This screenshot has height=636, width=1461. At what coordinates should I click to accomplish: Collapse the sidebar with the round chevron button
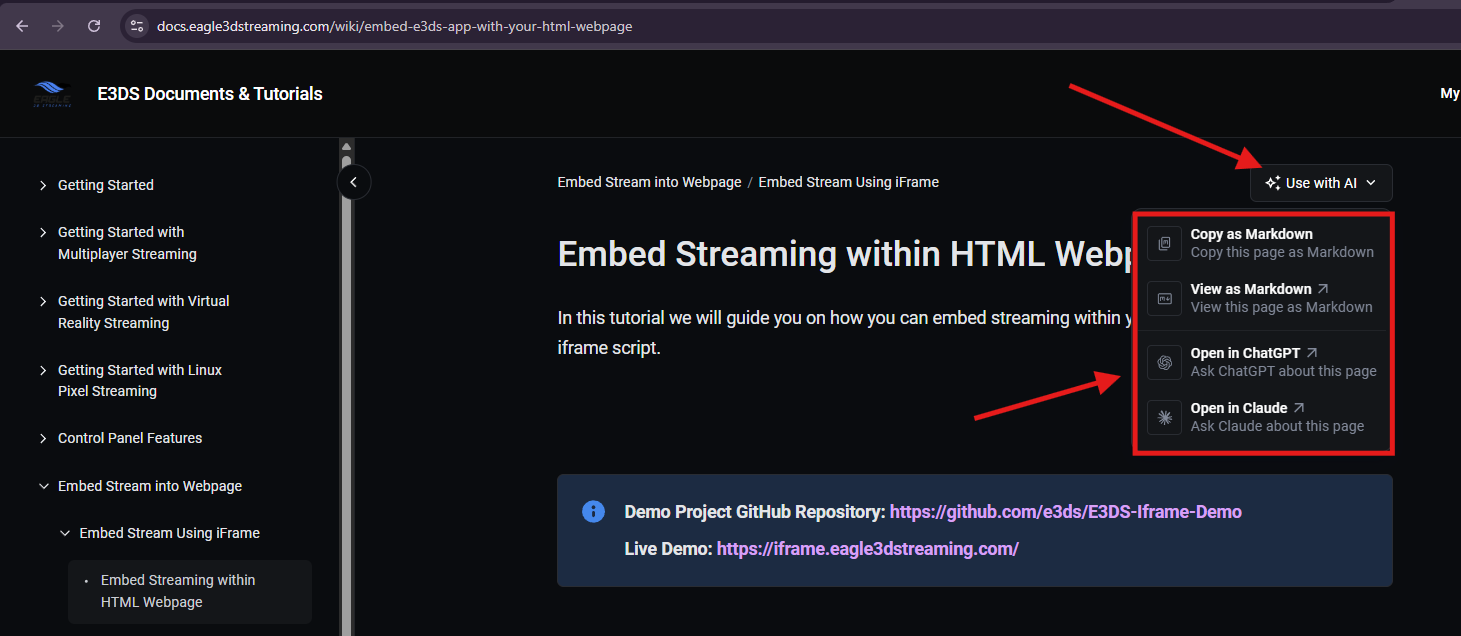[354, 182]
